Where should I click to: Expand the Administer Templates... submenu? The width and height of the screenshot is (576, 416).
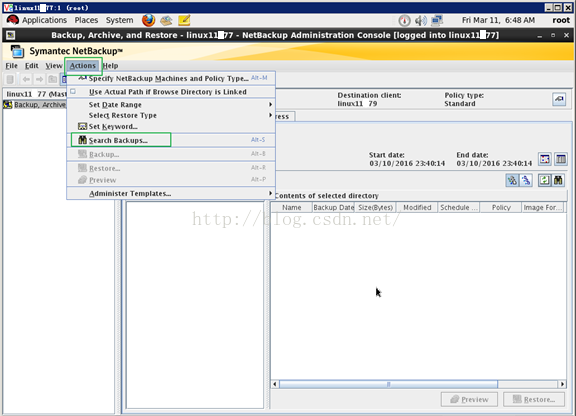[171, 193]
